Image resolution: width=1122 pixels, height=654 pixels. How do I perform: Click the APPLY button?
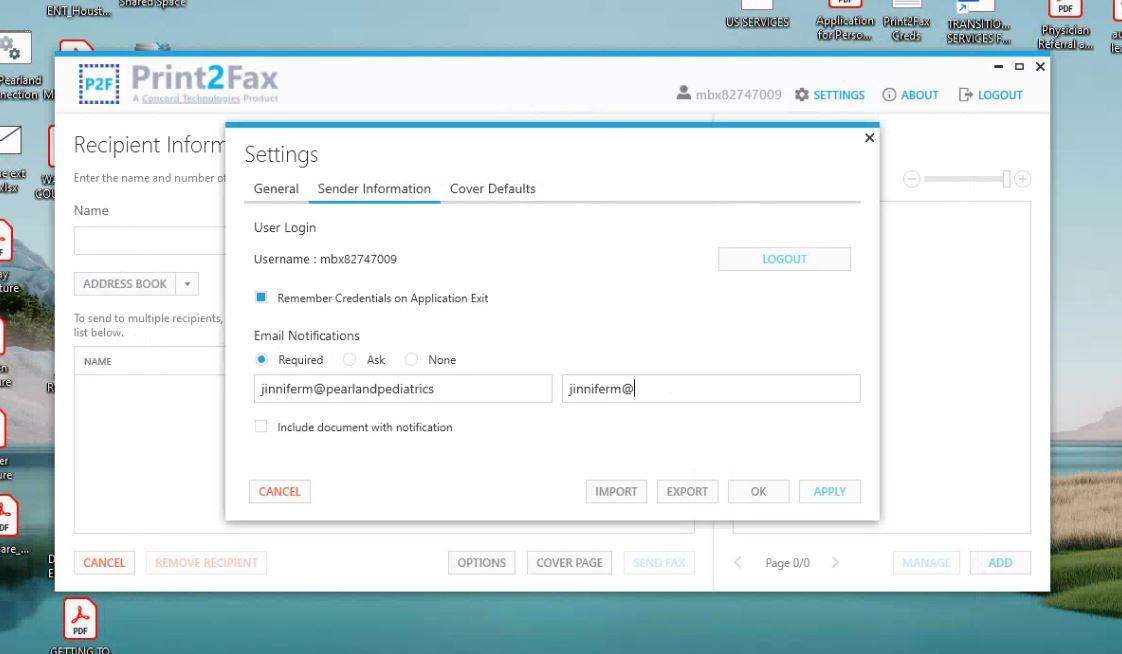pyautogui.click(x=829, y=492)
